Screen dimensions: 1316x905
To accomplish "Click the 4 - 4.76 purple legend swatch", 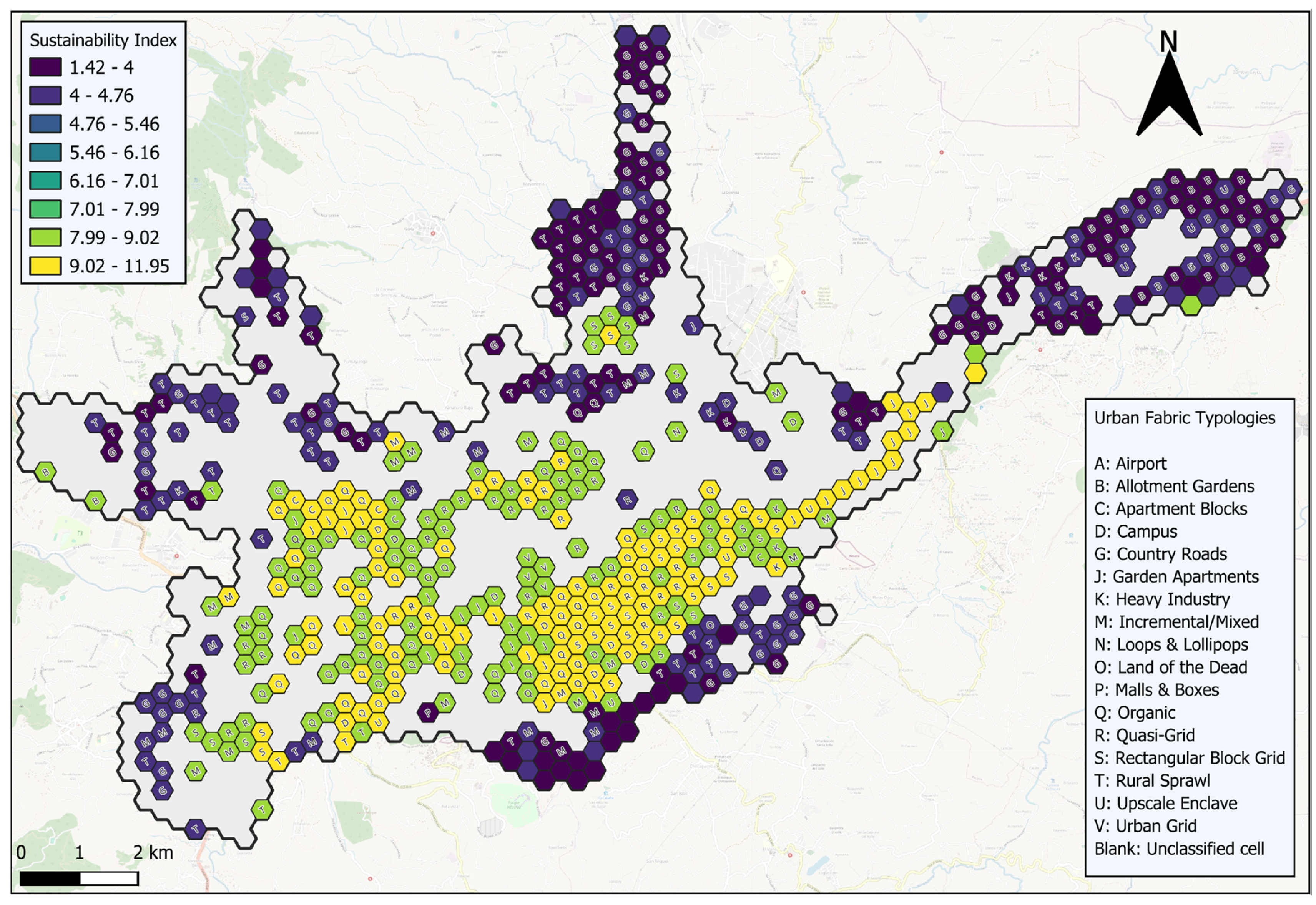I will coord(45,95).
